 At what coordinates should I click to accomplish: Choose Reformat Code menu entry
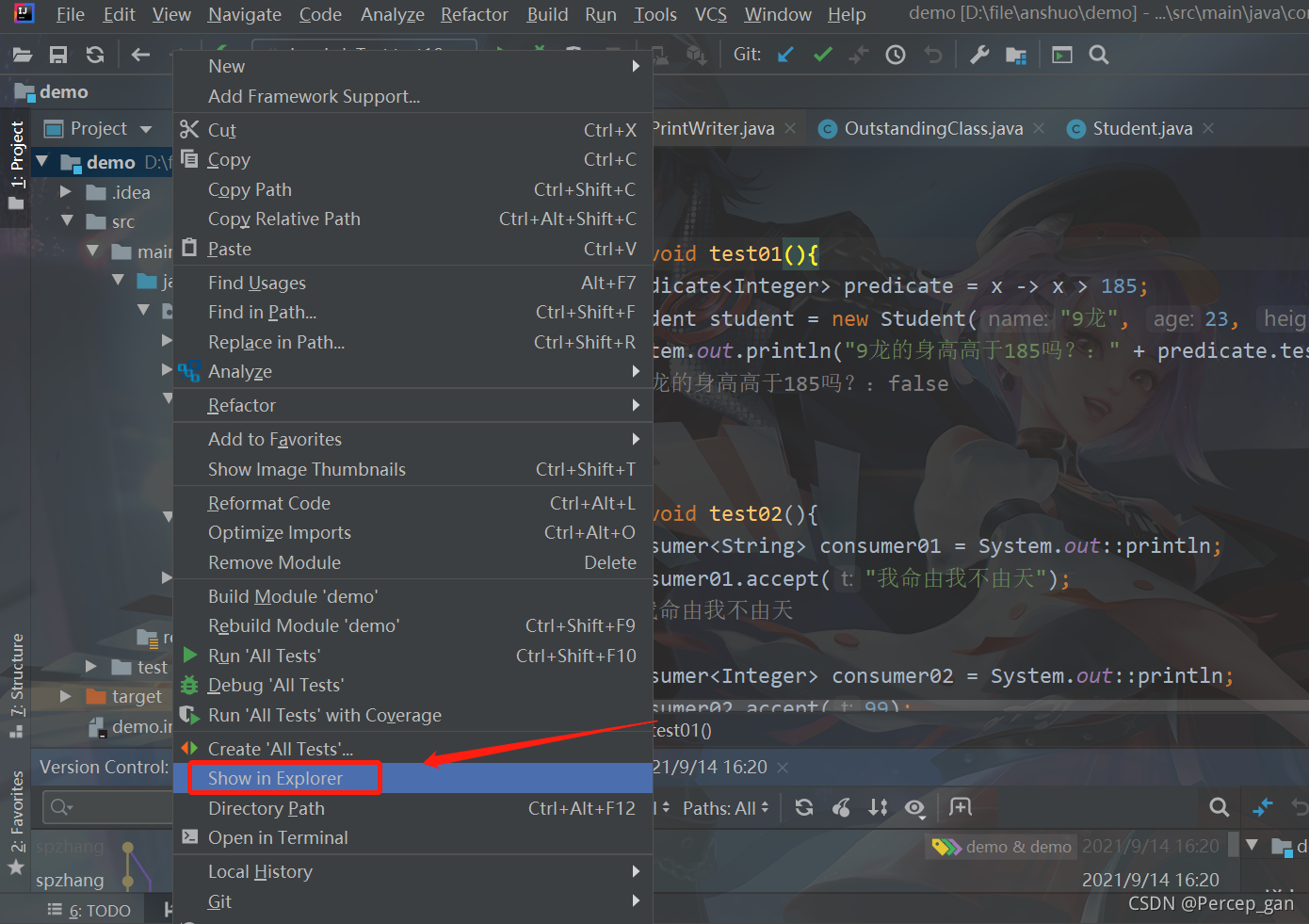click(412, 503)
